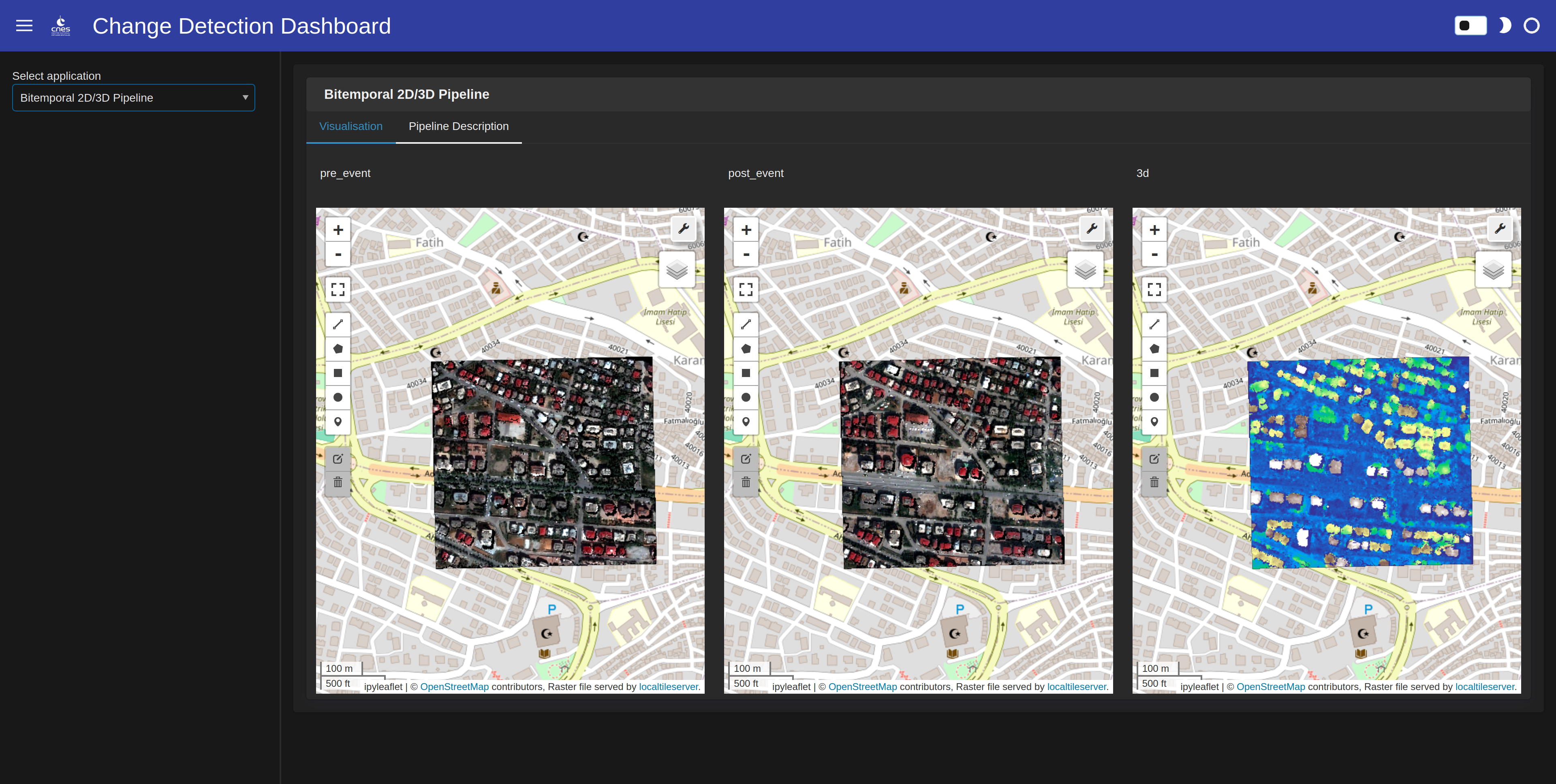
Task: Follow localtileserver link under post_event map
Action: pyautogui.click(x=1076, y=687)
